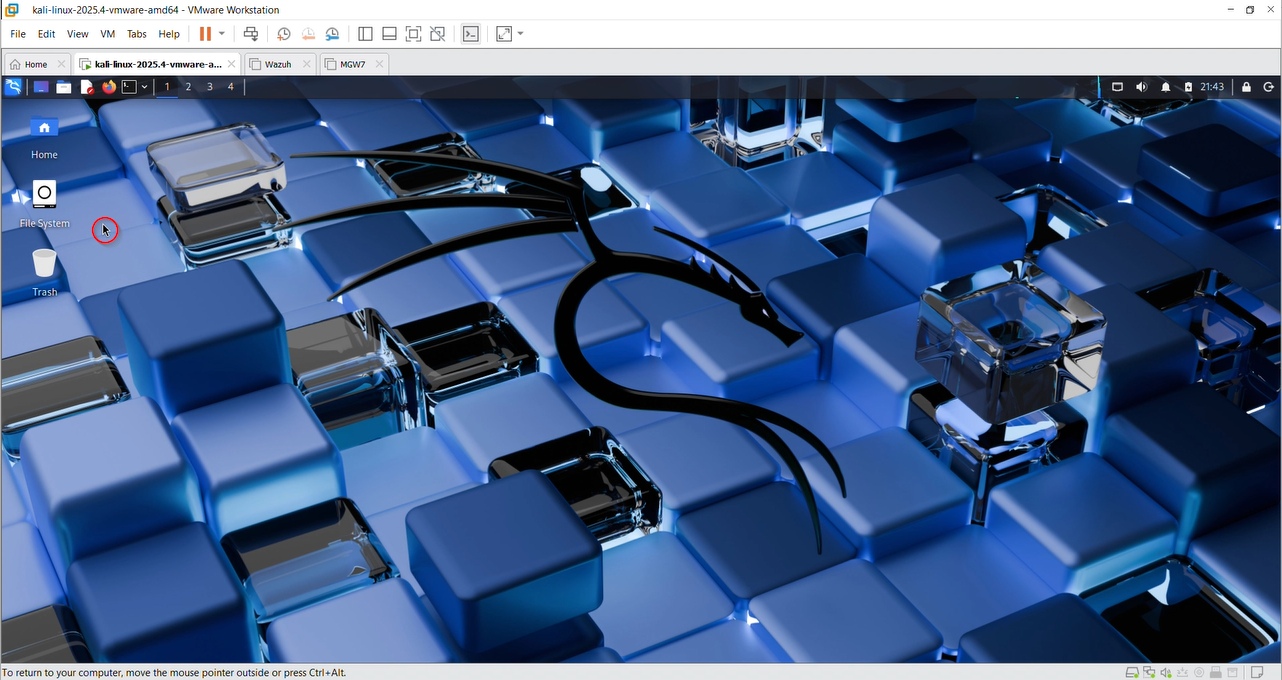Expand the pause/power options dropdown arrow
The image size is (1282, 680).
pos(222,34)
